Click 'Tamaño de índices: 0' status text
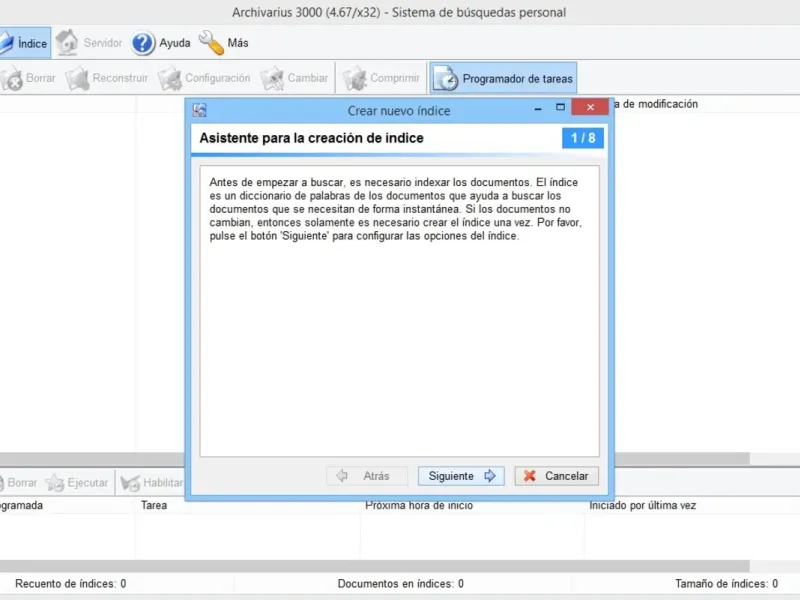The image size is (800, 600). (727, 584)
